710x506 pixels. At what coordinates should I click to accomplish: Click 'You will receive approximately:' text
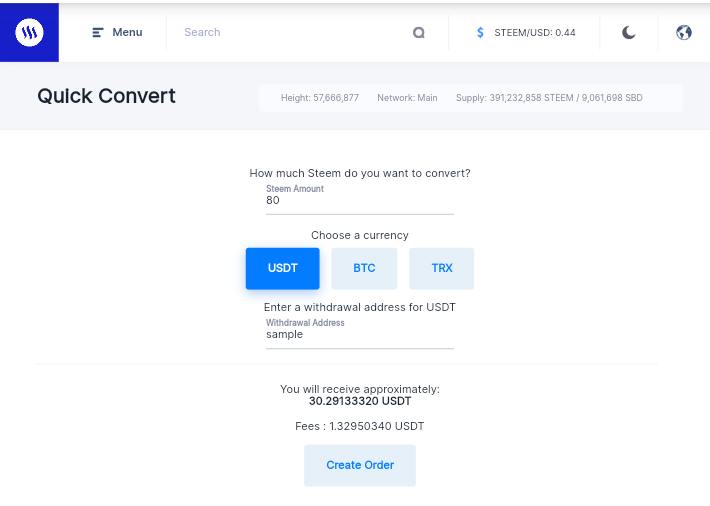click(360, 389)
